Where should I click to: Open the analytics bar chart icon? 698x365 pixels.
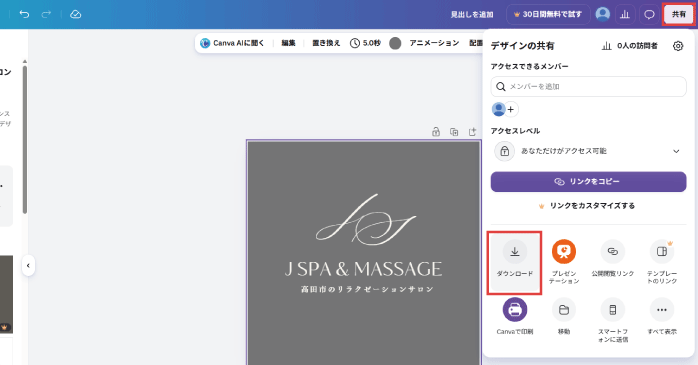(x=625, y=15)
